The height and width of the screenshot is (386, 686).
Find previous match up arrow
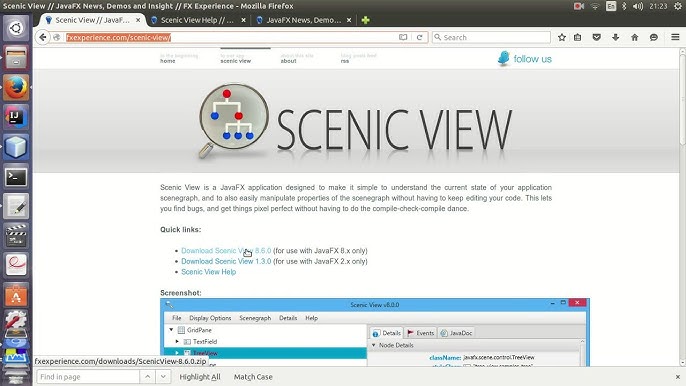coord(147,377)
